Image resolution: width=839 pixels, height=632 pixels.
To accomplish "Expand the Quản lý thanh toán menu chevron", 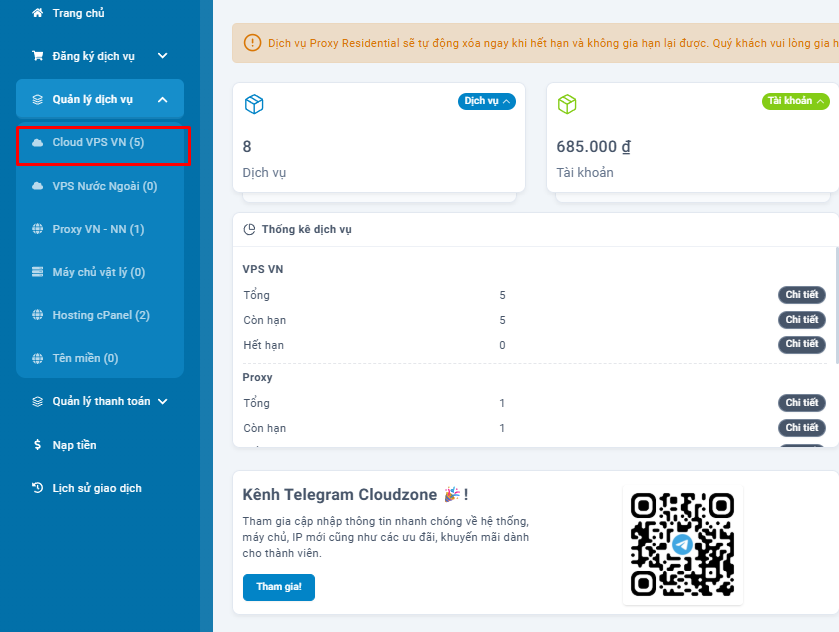I will (163, 401).
